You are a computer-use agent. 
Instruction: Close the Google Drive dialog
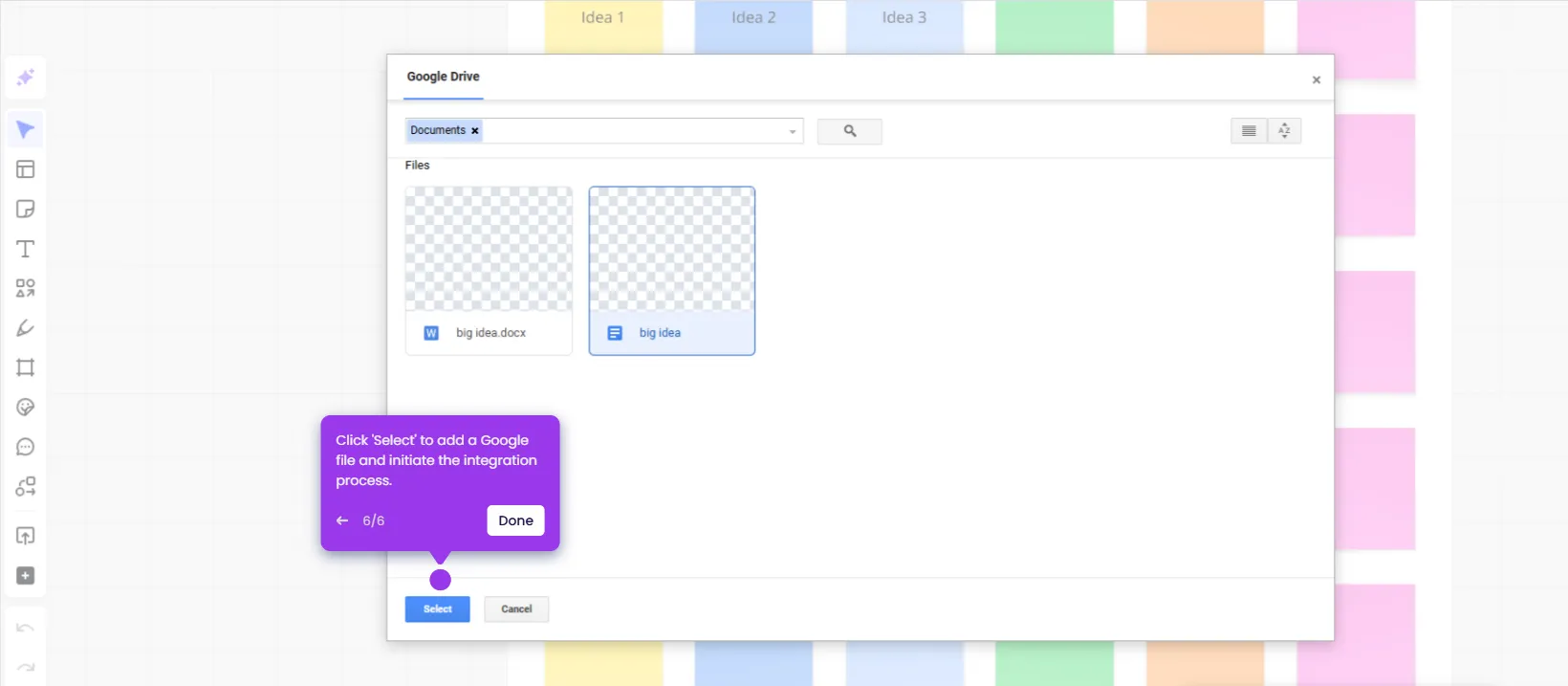tap(1317, 79)
